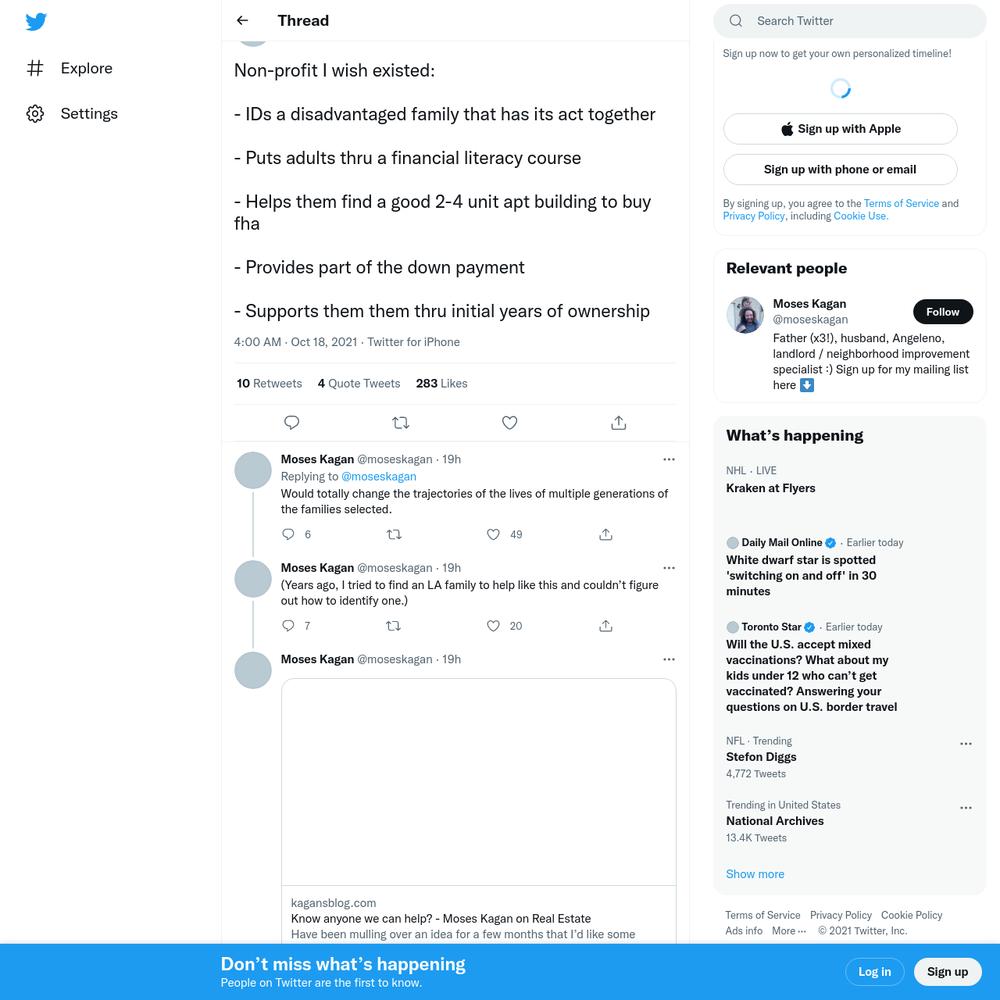Open options for National Archives trend

coord(966,807)
